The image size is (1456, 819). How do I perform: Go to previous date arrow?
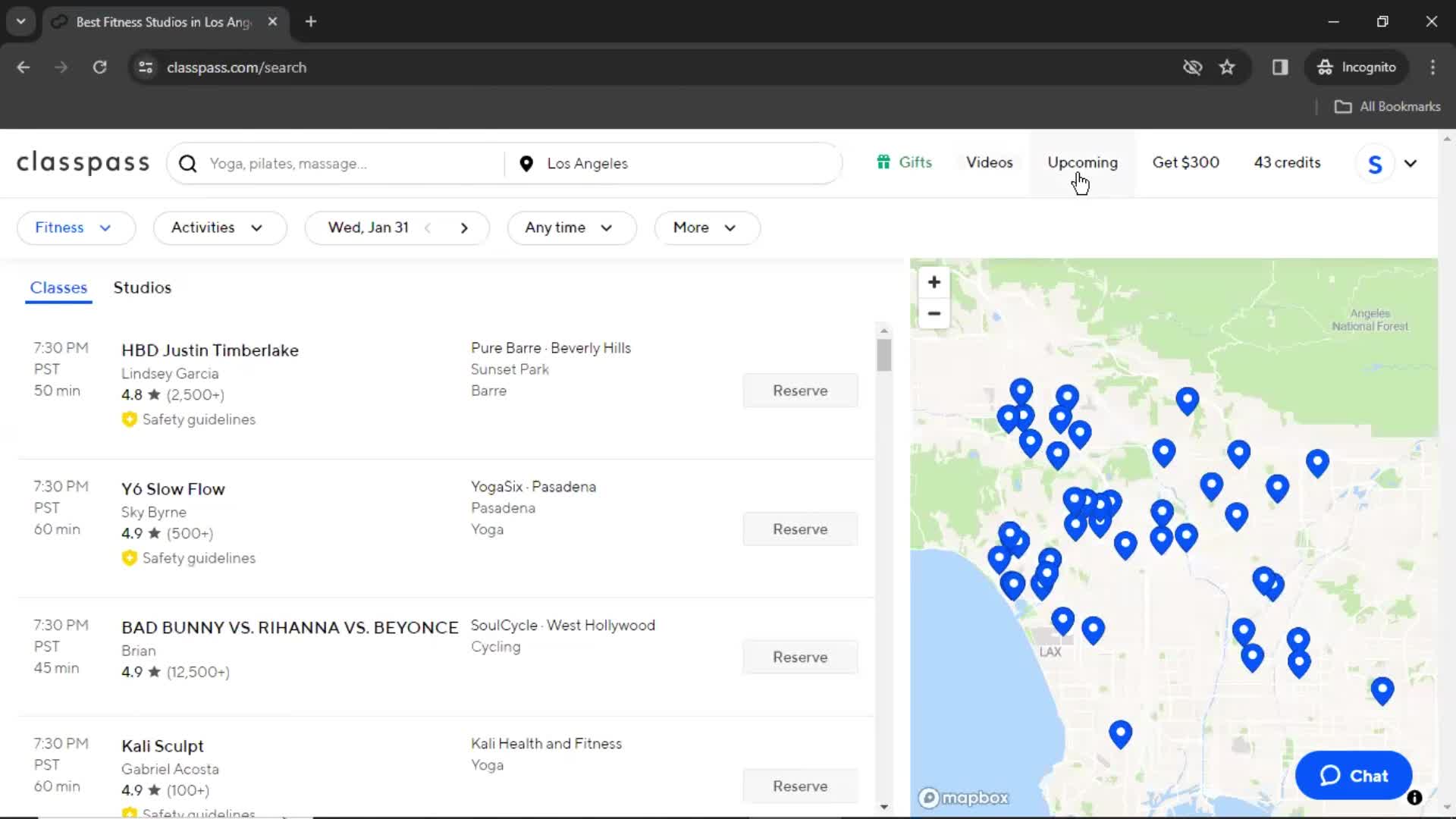(x=428, y=228)
